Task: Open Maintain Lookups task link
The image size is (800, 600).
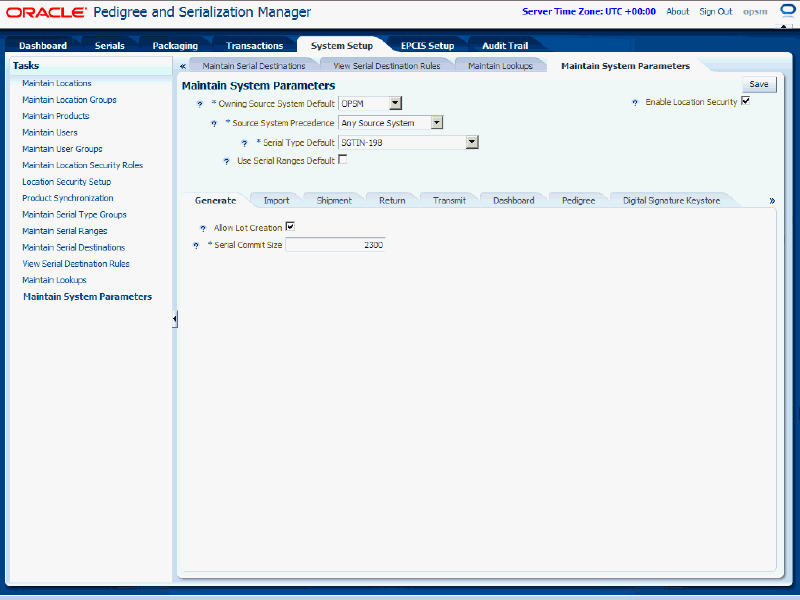Action: click(x=55, y=280)
